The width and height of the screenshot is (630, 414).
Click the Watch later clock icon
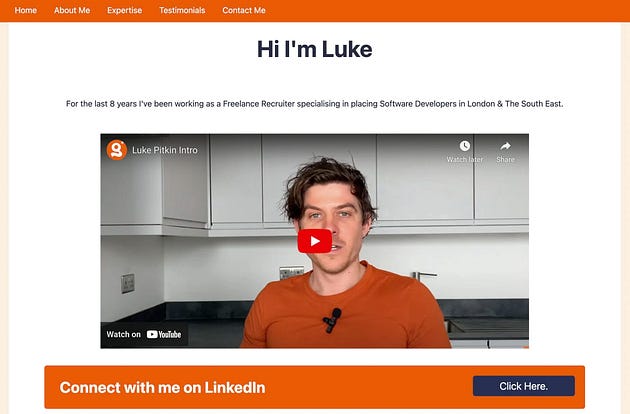tap(465, 146)
